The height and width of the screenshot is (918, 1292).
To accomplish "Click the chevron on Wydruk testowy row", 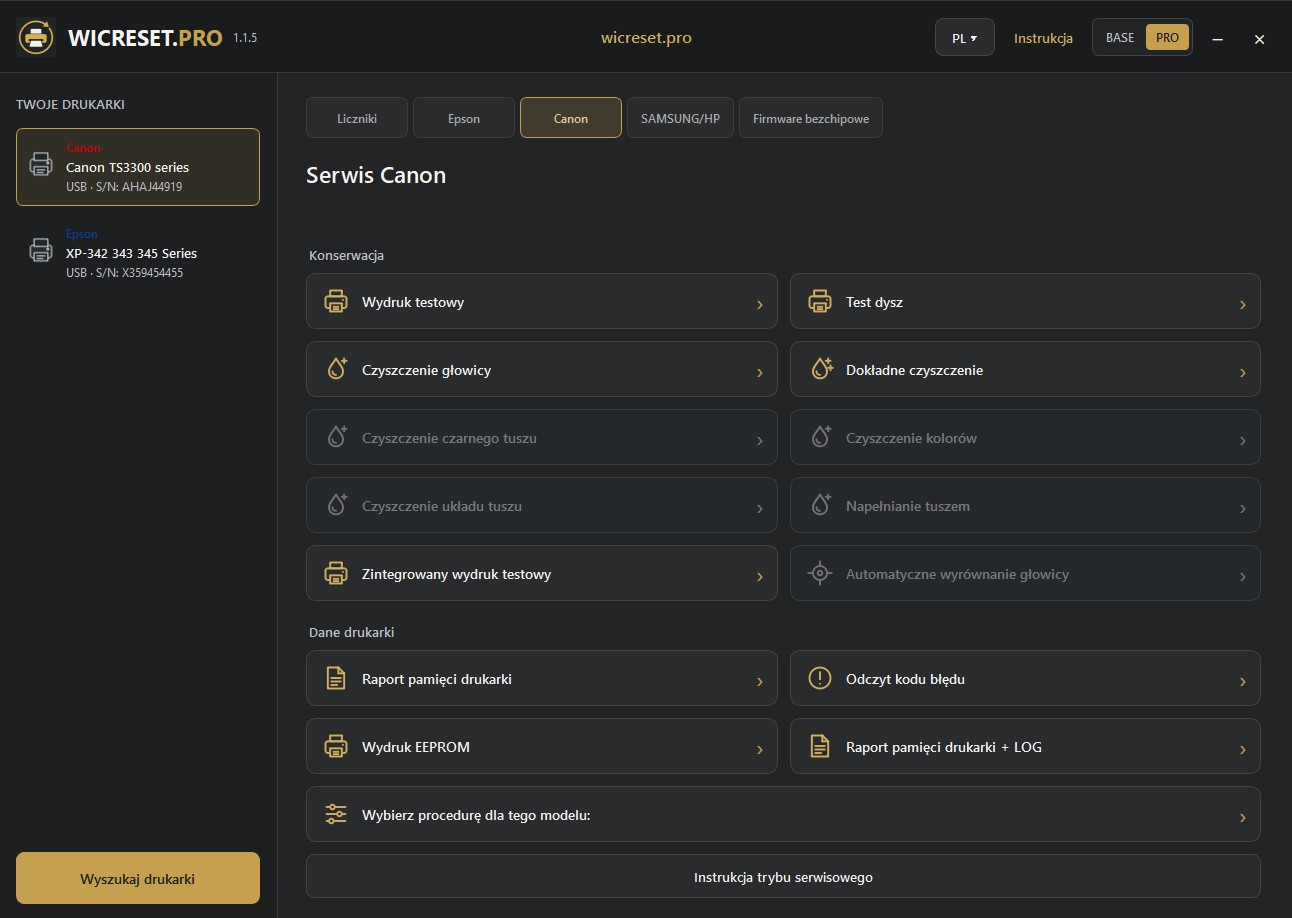I will pos(760,304).
